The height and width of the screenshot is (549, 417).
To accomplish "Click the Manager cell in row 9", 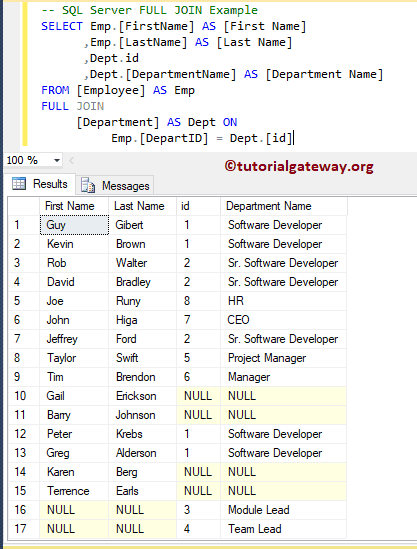I will [x=284, y=377].
